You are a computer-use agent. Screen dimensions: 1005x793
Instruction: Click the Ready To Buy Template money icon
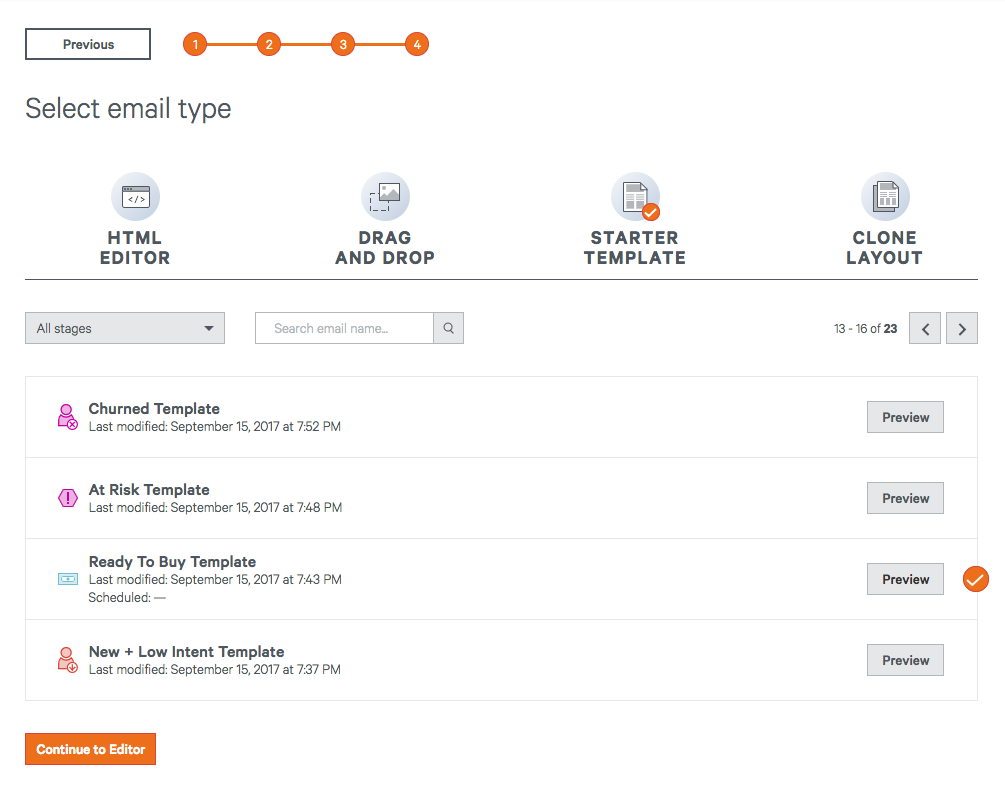pyautogui.click(x=68, y=579)
